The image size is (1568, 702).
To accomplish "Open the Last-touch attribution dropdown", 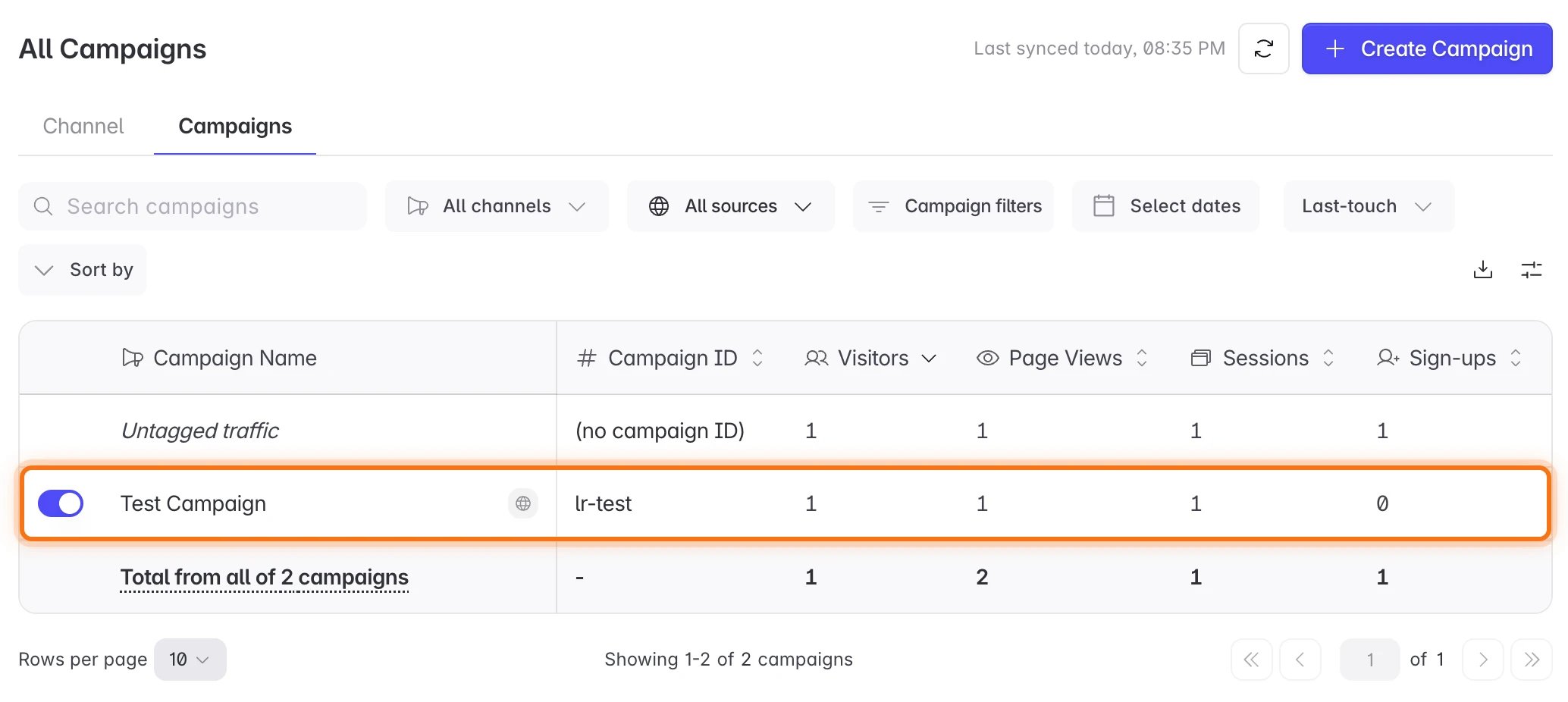I will [x=1369, y=206].
